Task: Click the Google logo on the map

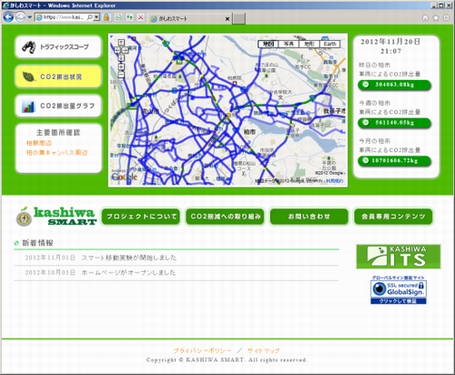Action: click(124, 177)
